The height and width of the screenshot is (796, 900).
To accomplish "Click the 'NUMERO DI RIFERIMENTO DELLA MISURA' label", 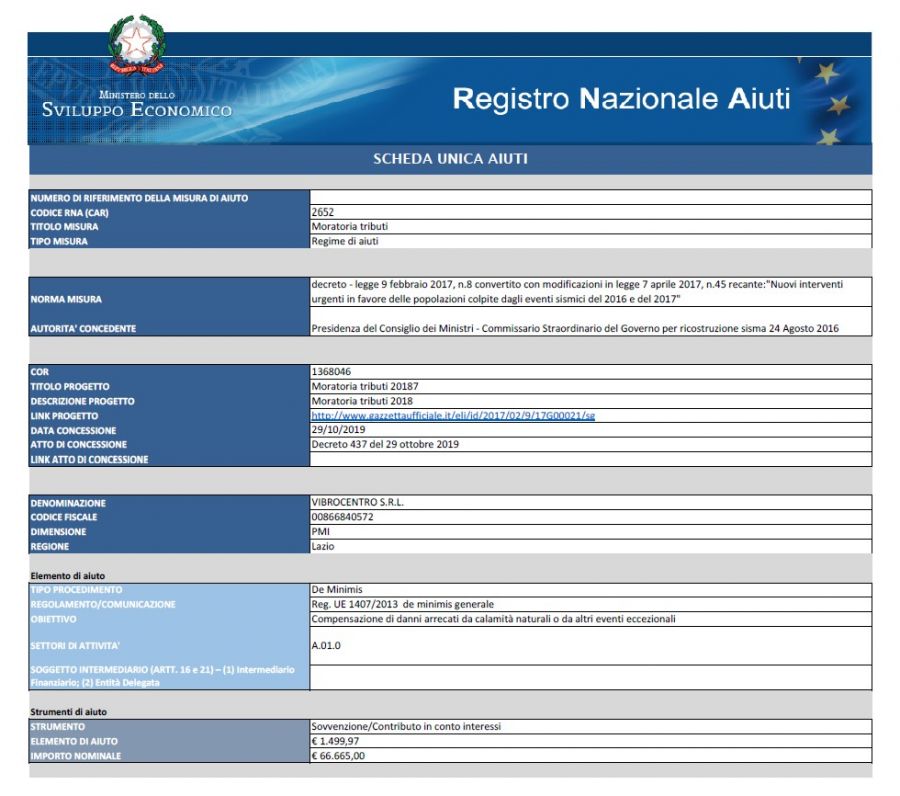I will [139, 198].
